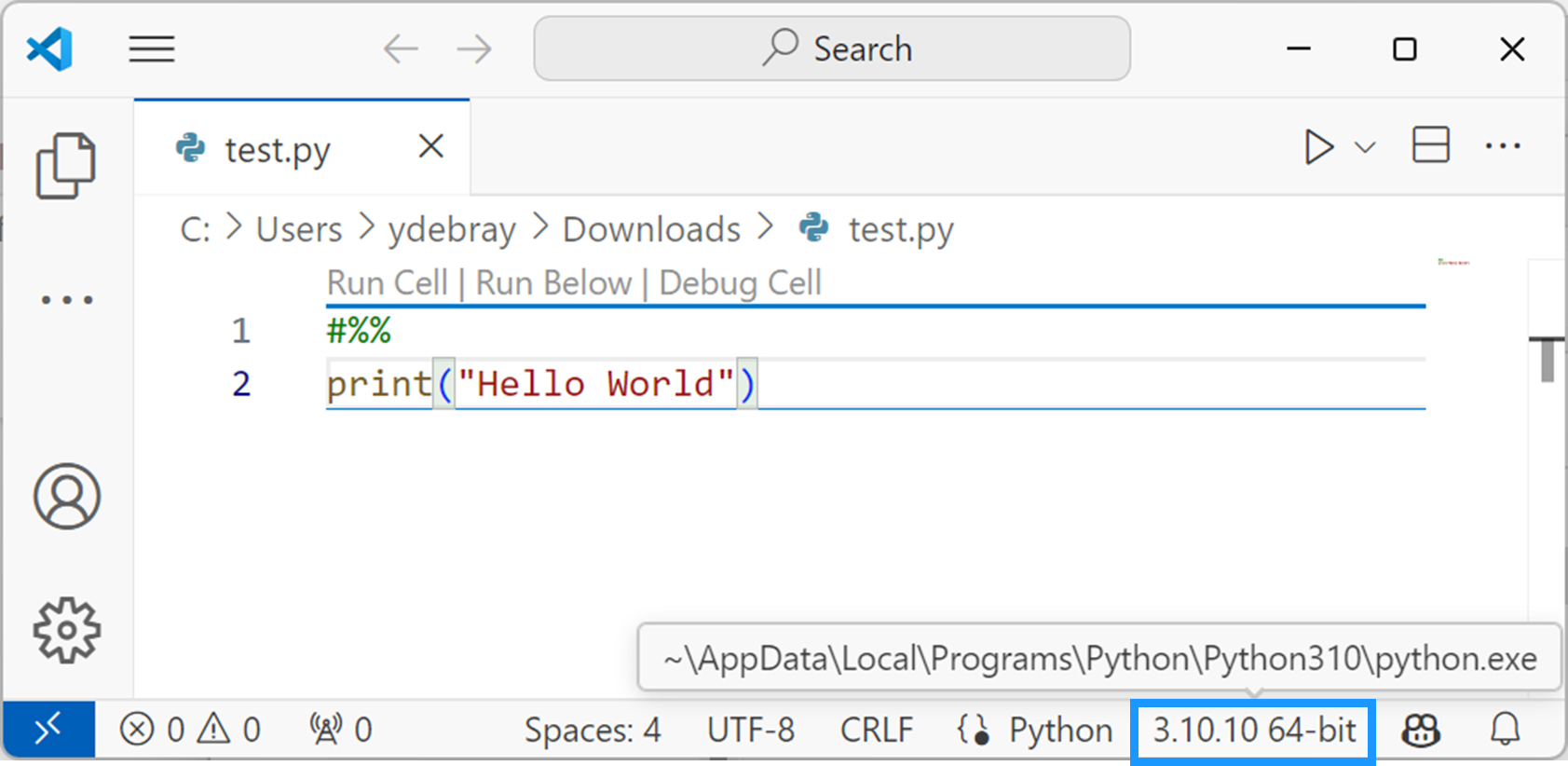
Task: Click Run Below code lens
Action: point(553,282)
